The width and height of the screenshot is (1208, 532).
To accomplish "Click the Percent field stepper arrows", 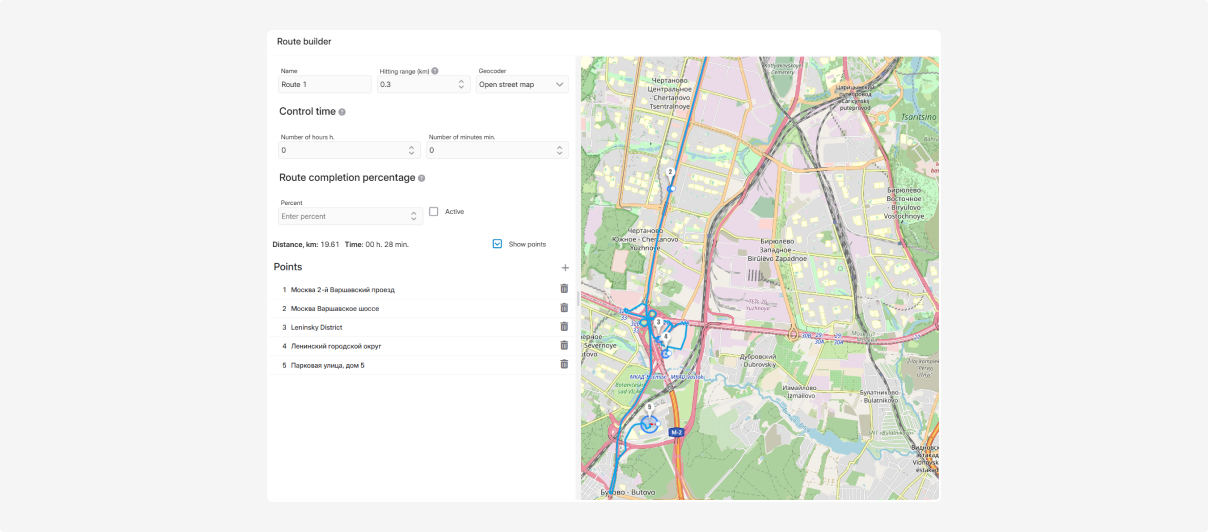I will coord(415,216).
